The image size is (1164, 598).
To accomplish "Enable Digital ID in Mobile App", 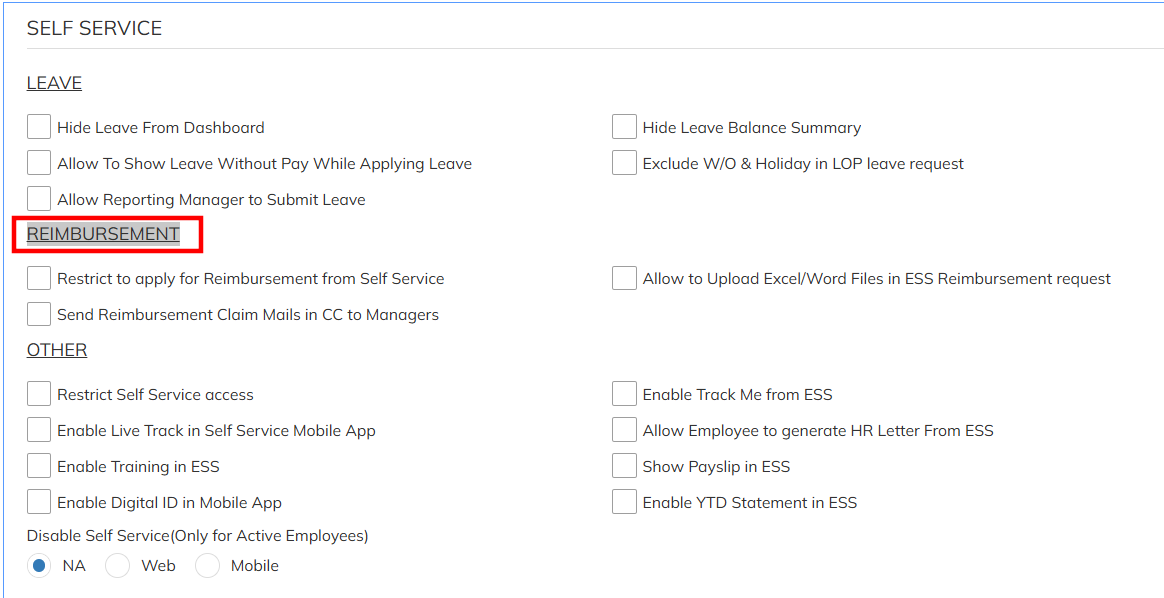I will 39,502.
